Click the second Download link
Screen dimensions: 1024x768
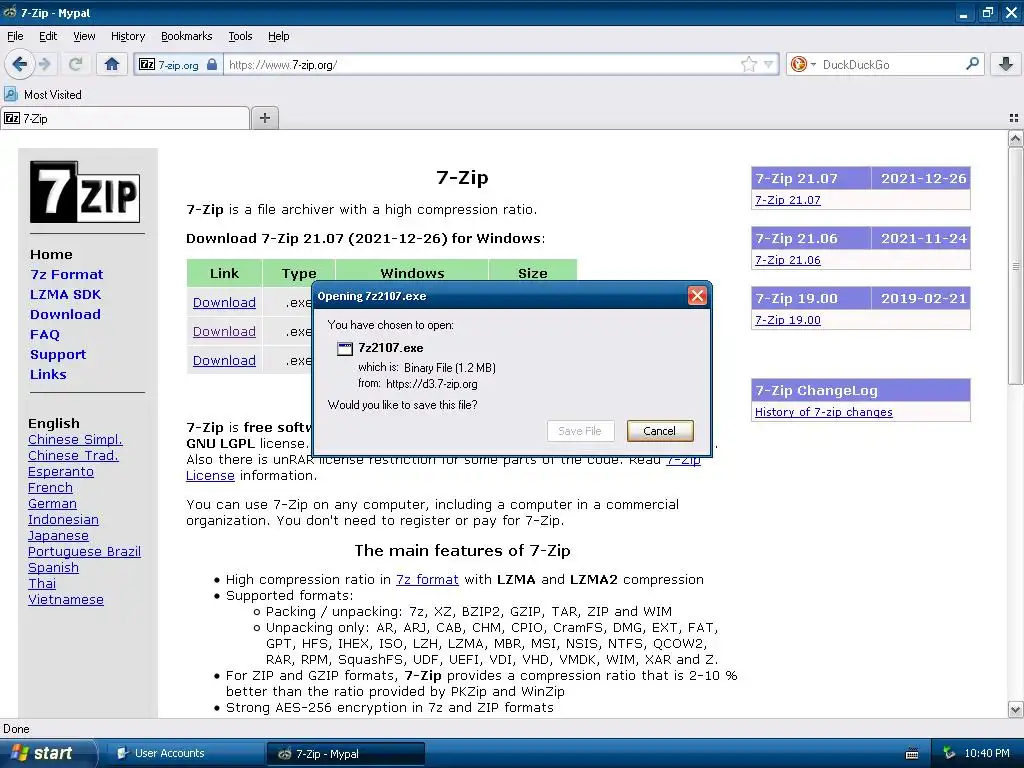(x=224, y=331)
